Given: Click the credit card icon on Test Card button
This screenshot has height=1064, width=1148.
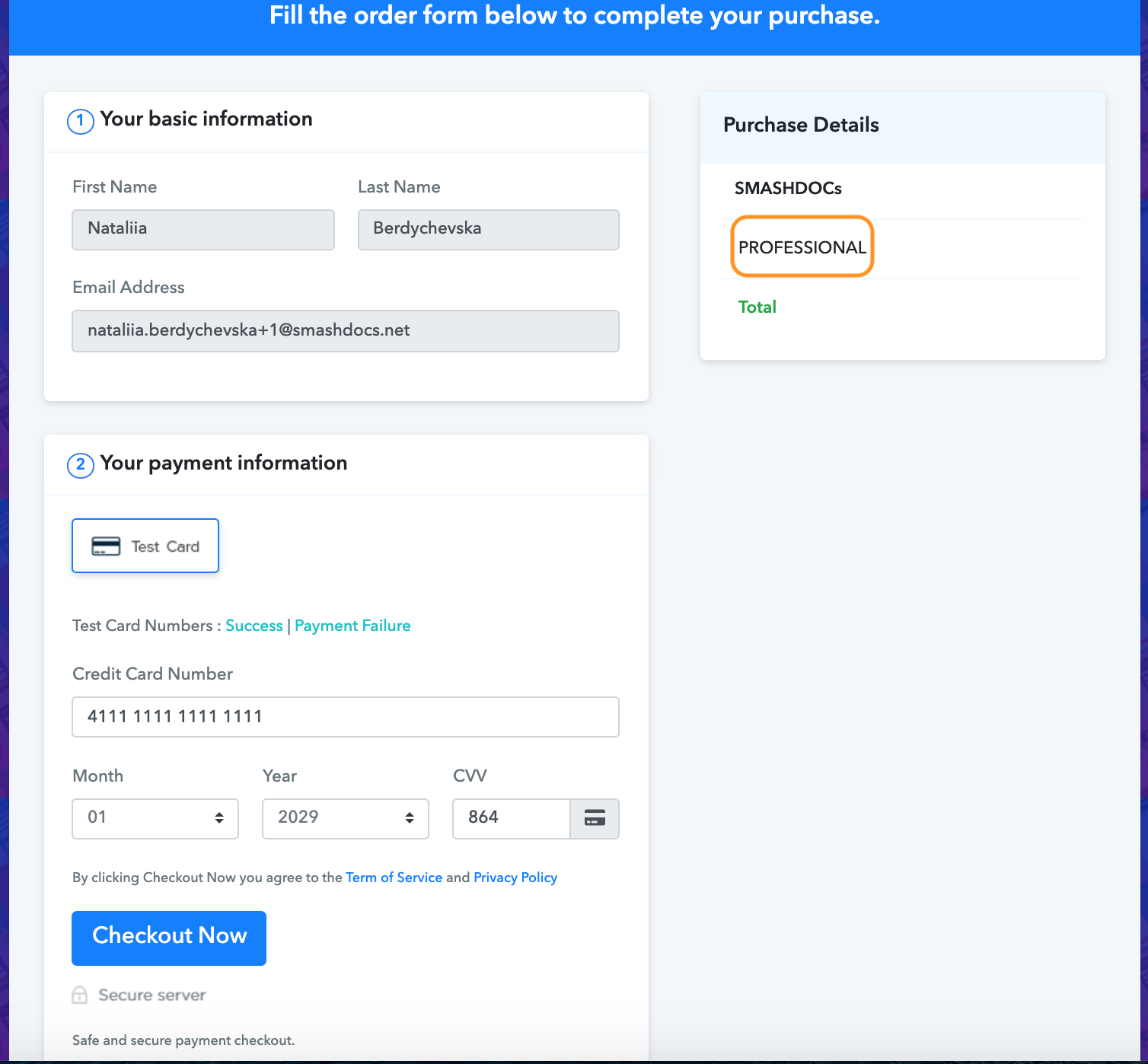Looking at the screenshot, I should pyautogui.click(x=106, y=546).
